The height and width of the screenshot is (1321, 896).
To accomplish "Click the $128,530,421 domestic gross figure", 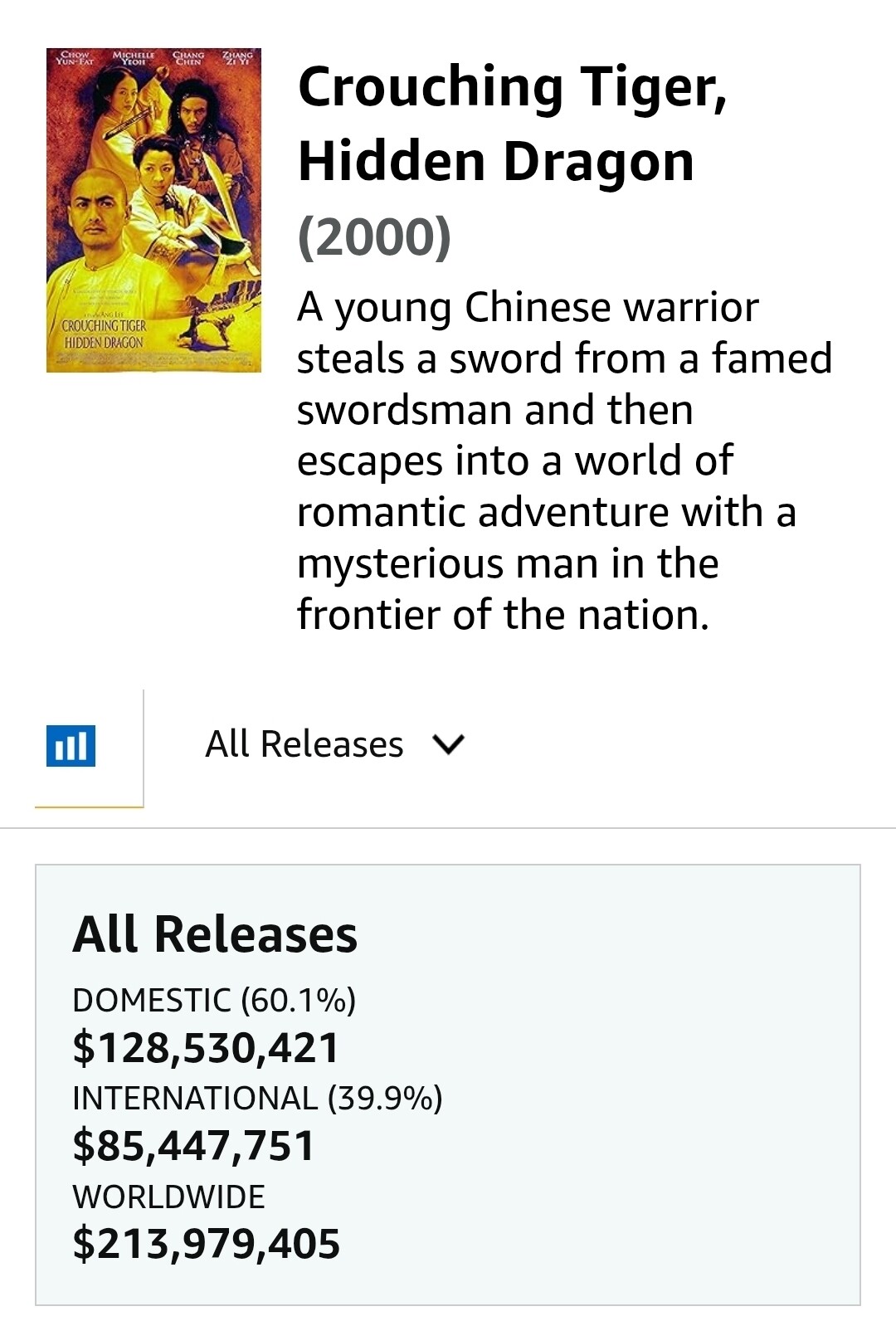I will pos(206,1047).
